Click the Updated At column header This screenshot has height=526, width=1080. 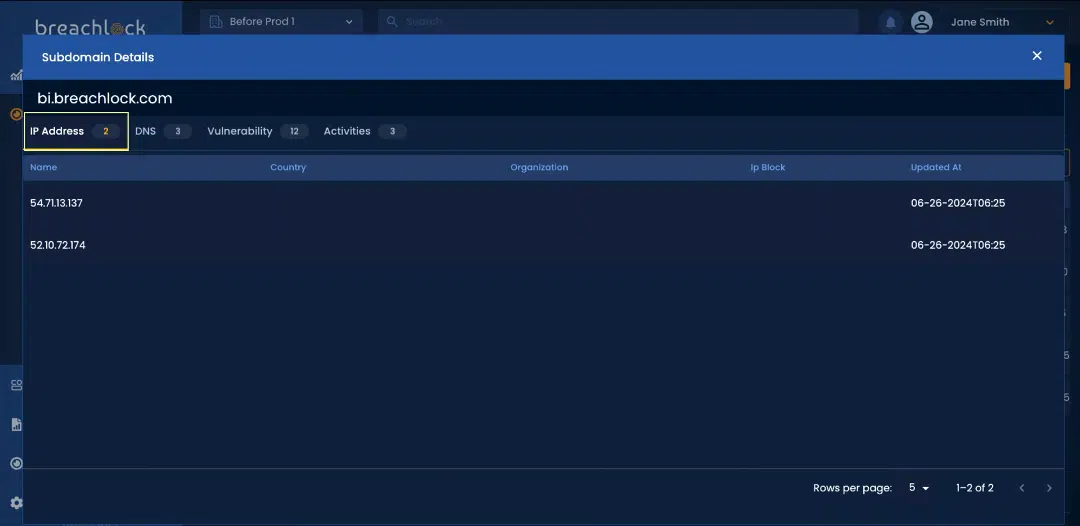coord(936,167)
